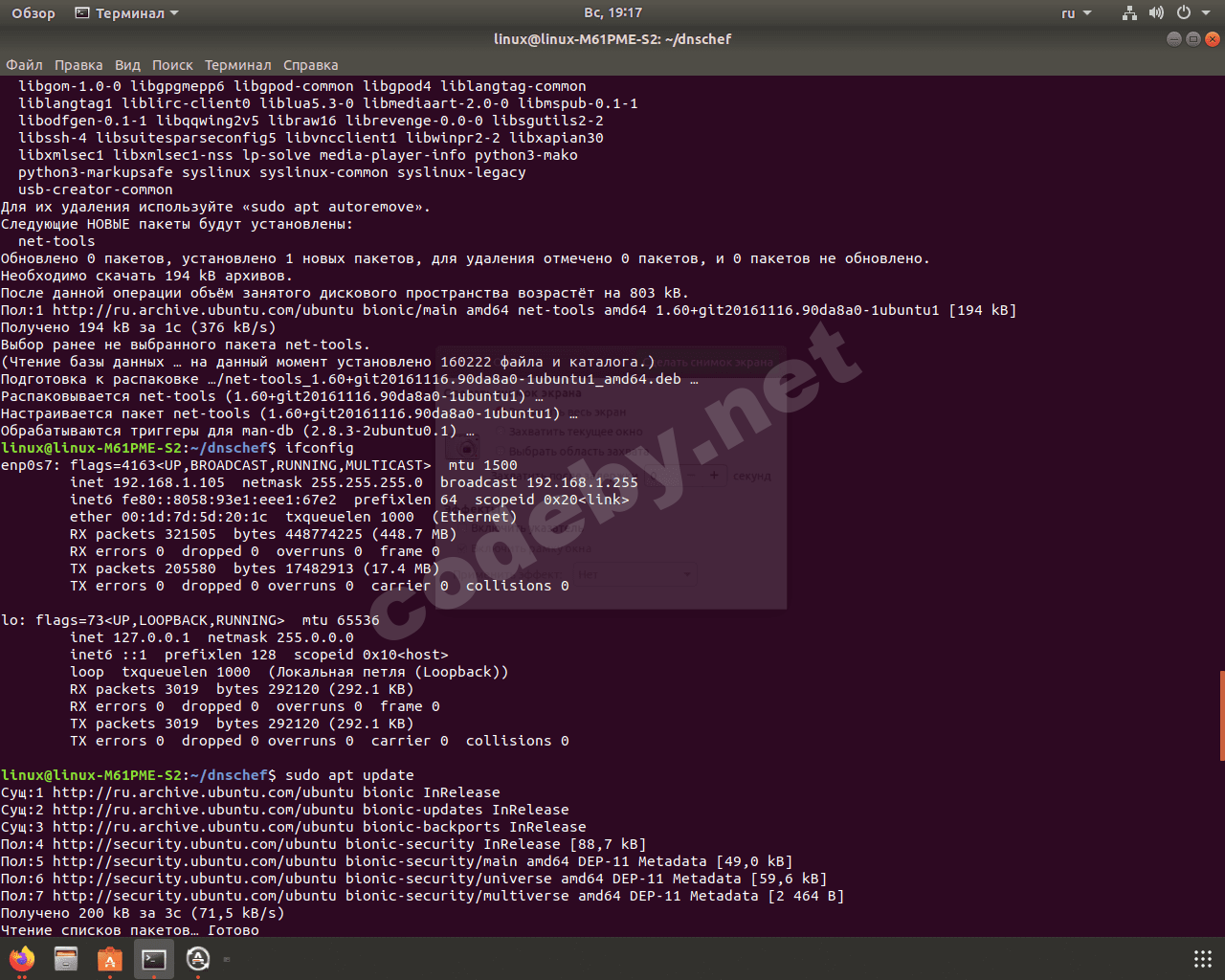Click the line Получено 194 kB за 1с
Viewport: 1225px width, 980px height.
click(x=139, y=327)
